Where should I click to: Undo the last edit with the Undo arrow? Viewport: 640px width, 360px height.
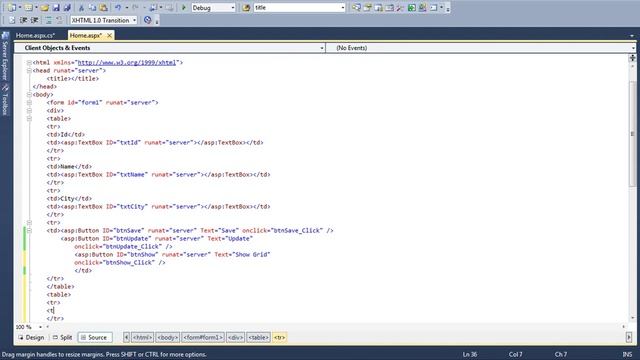click(118, 8)
